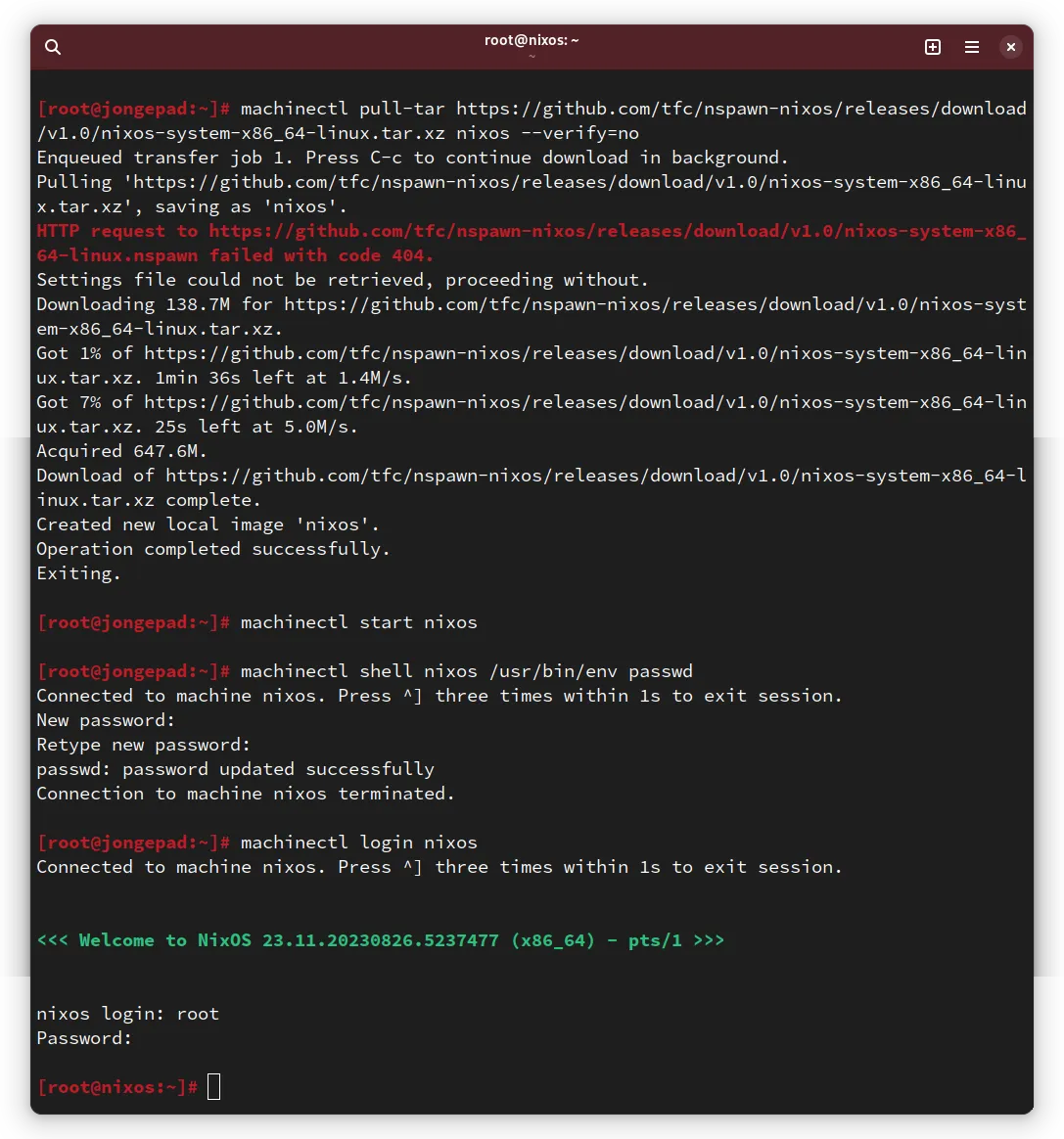This screenshot has width=1064, height=1139.
Task: Click the root@nixos title in header
Action: (531, 39)
